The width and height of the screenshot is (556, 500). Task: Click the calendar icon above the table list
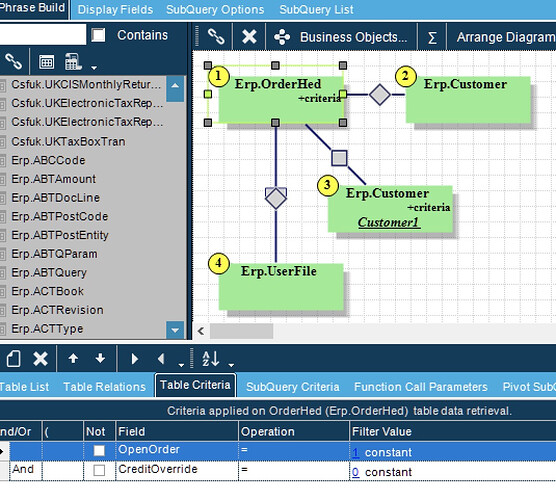46,62
